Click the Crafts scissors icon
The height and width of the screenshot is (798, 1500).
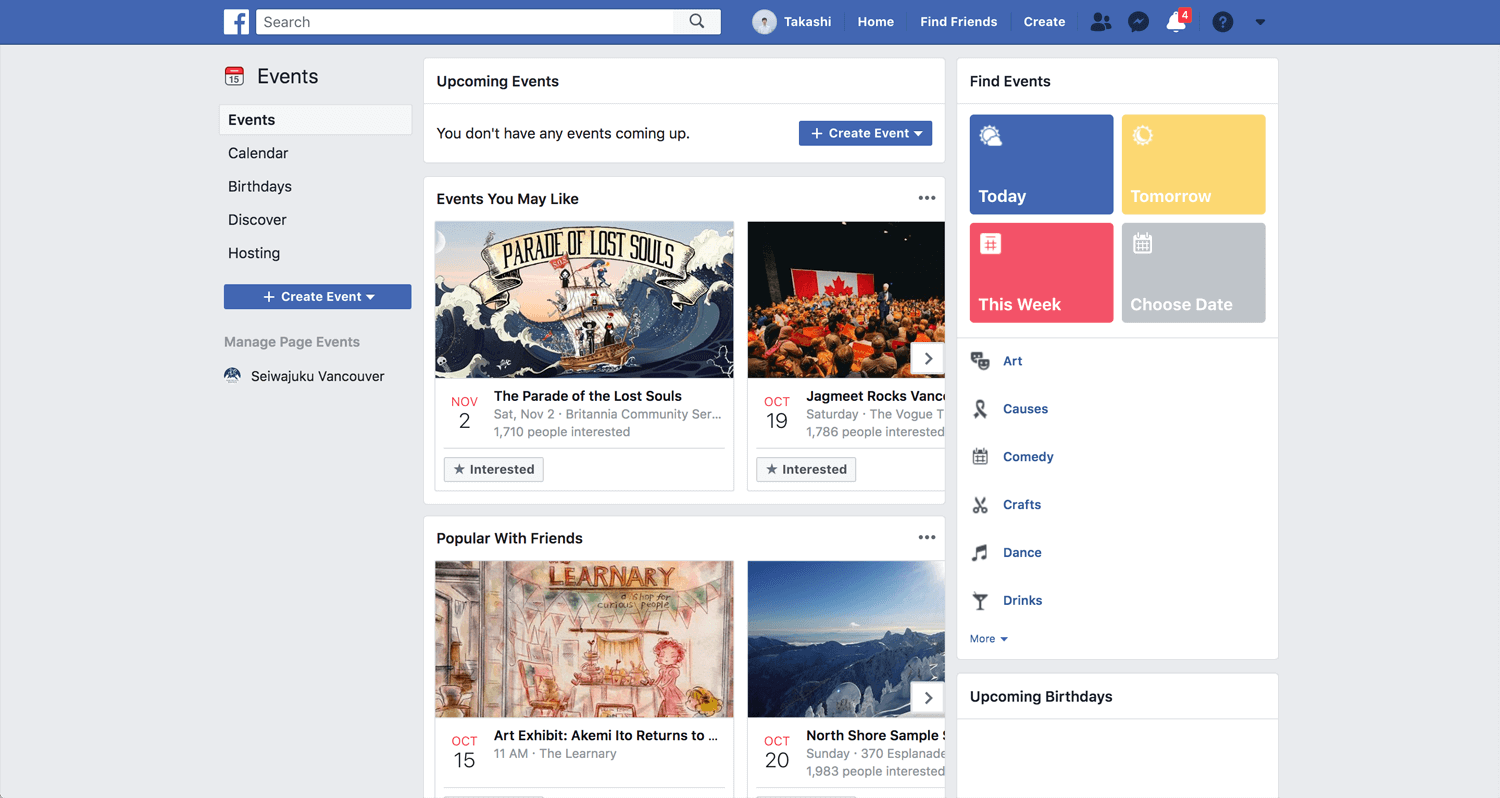(x=980, y=505)
